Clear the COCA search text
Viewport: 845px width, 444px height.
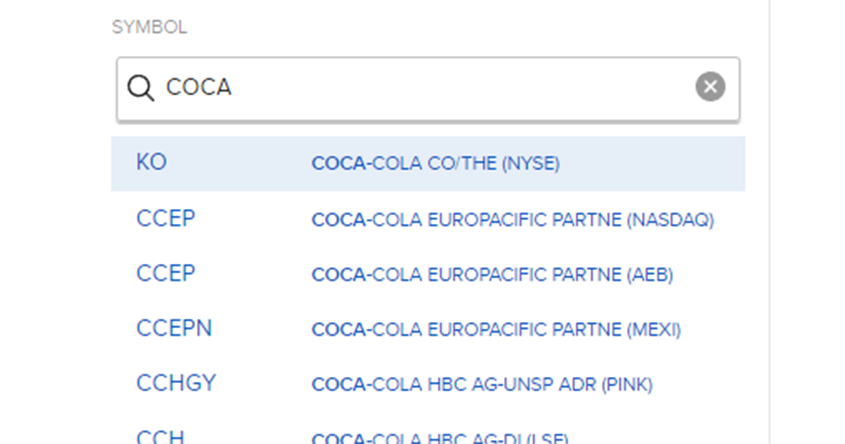pos(710,88)
